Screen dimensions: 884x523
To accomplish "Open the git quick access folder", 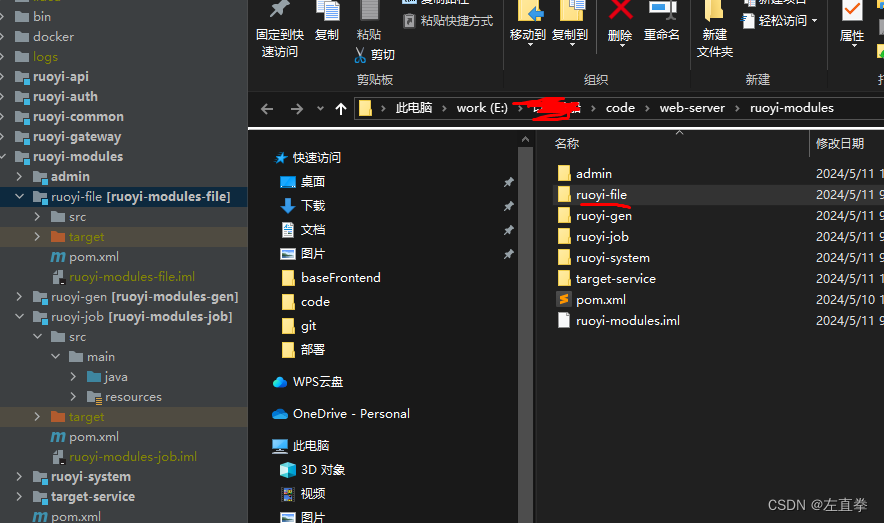I will click(x=308, y=326).
